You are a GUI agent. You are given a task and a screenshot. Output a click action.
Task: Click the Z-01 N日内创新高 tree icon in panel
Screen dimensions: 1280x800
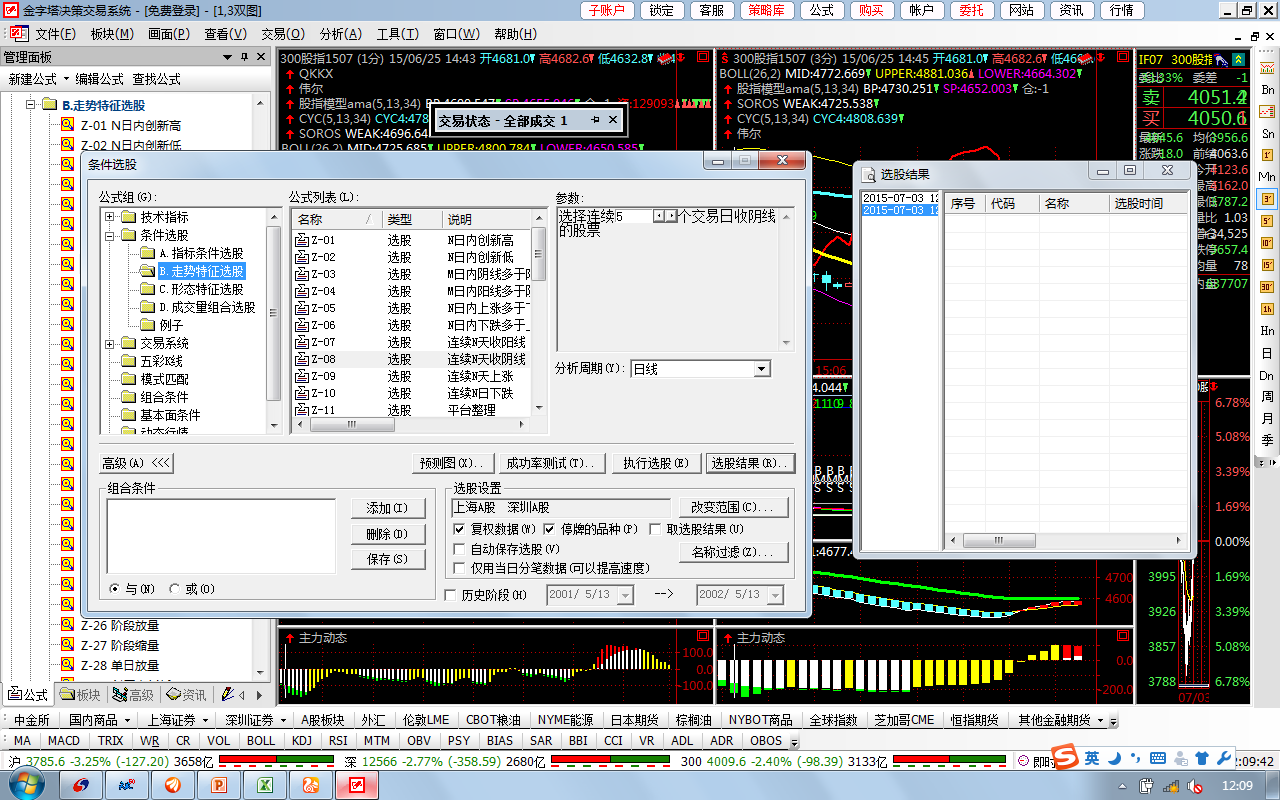(67, 125)
